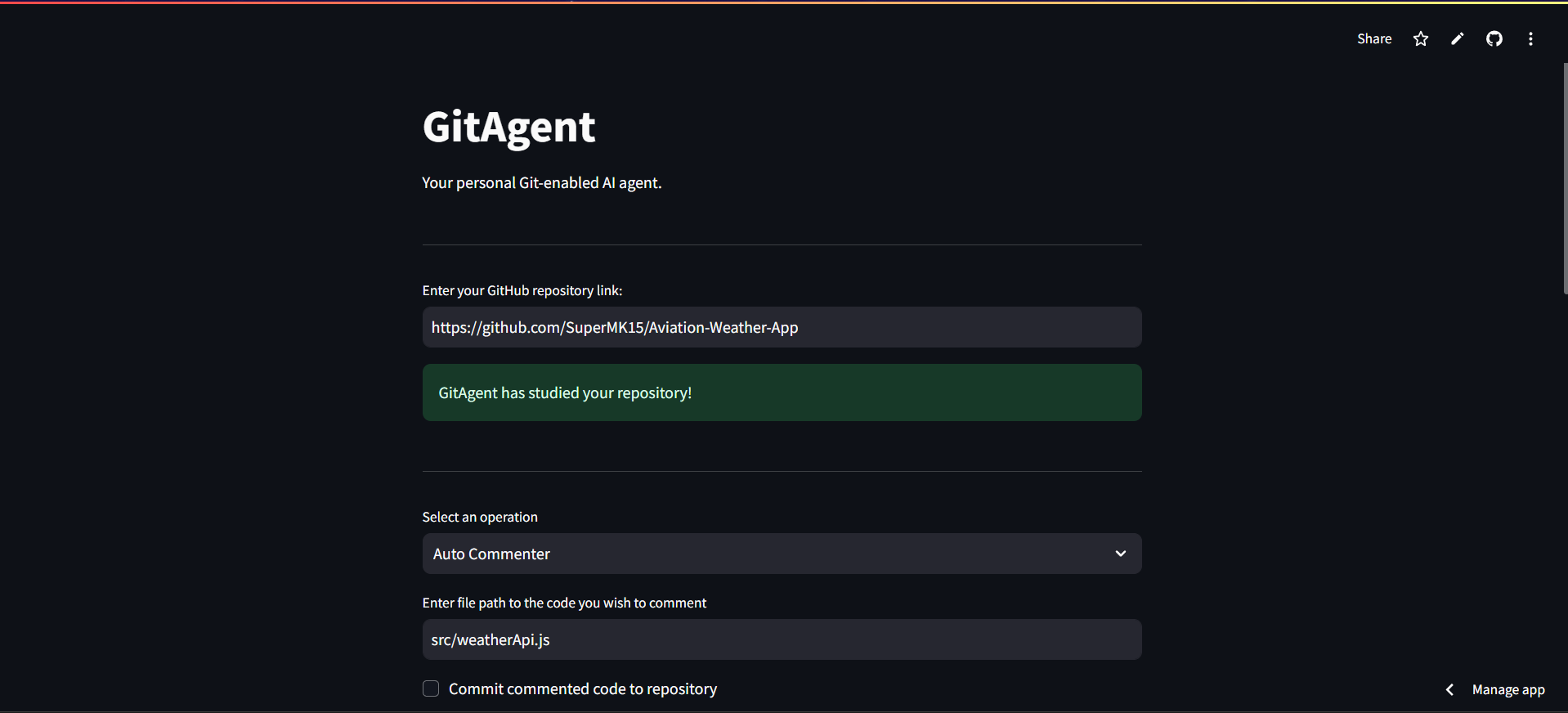Click the Manage app chevron arrow
The height and width of the screenshot is (713, 1568).
(x=1449, y=689)
